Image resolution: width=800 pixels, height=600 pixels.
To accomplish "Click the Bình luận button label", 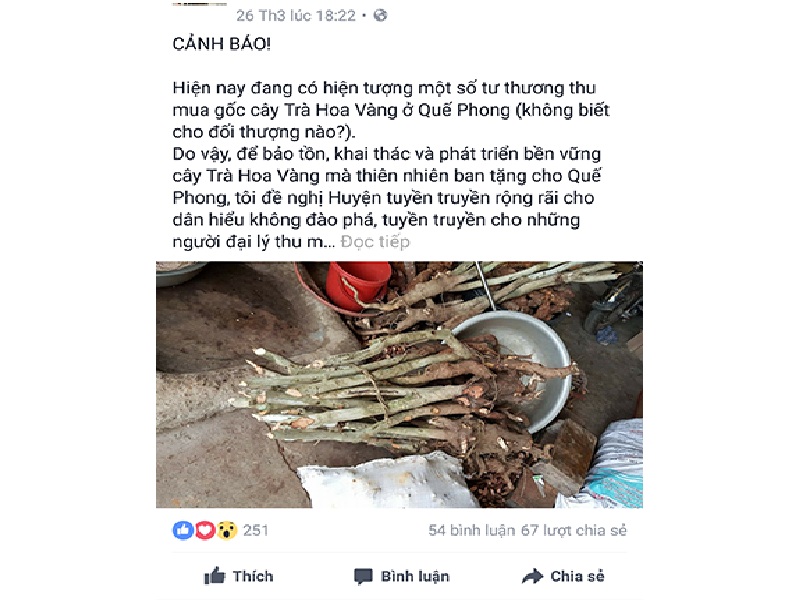I will tap(415, 577).
